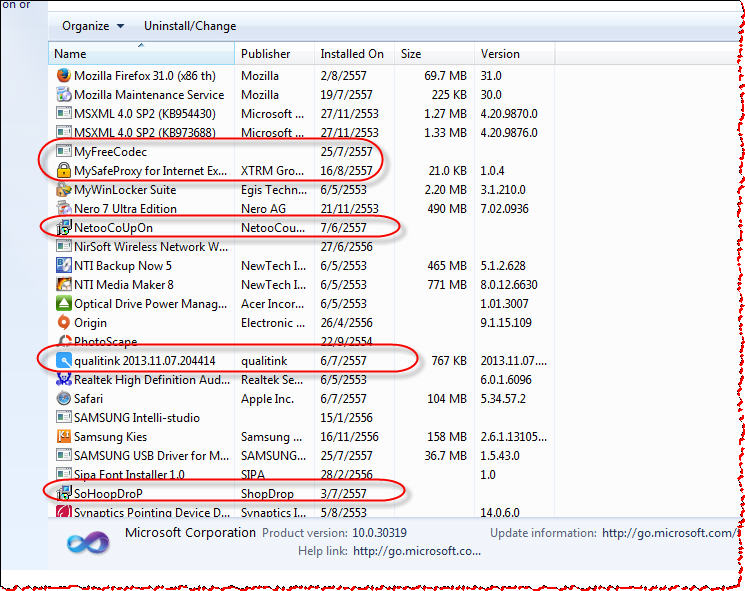Click the NirSoft Wireless Network icon

coord(64,247)
